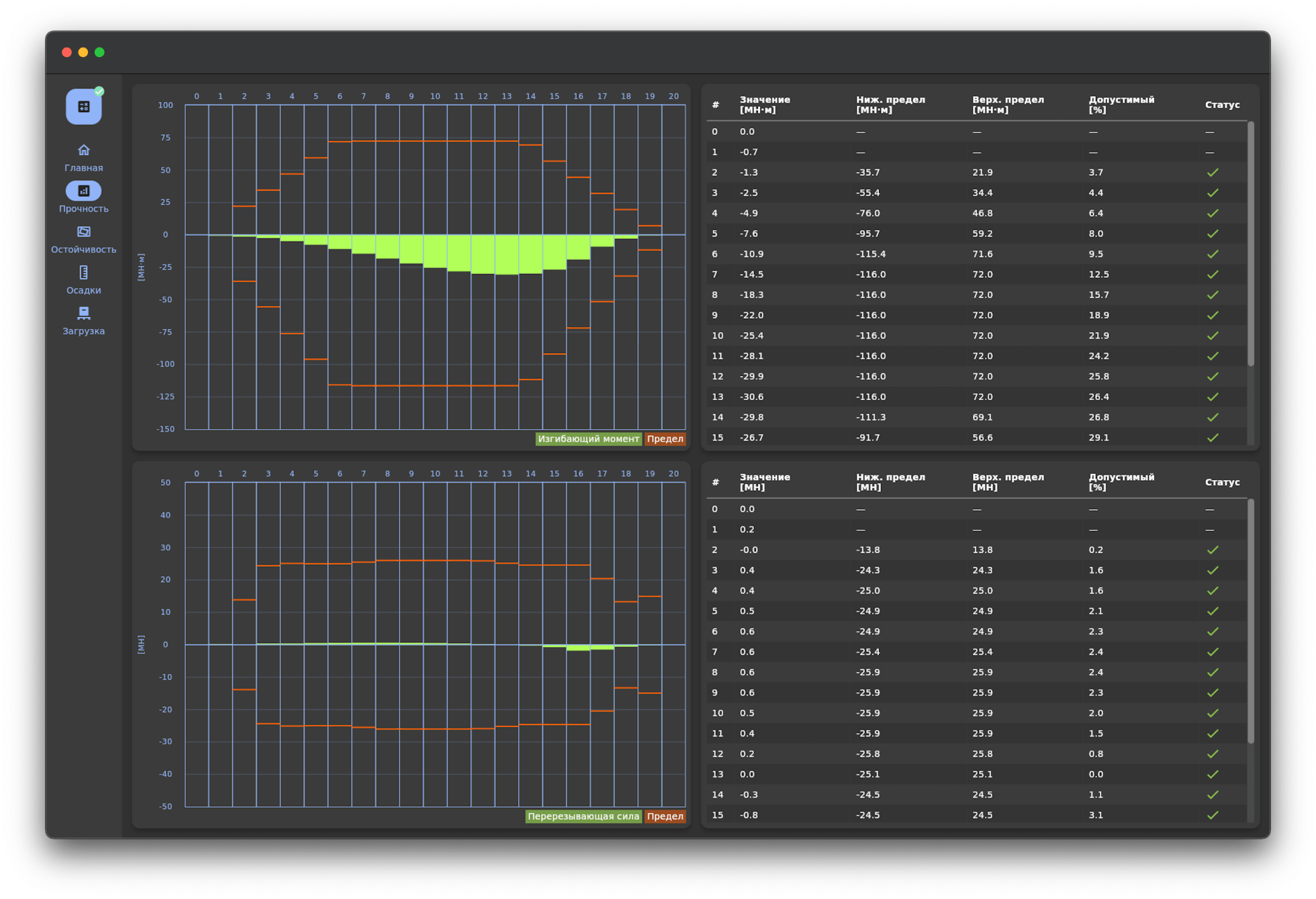Click station 20 label above bending moment chart

click(x=673, y=96)
